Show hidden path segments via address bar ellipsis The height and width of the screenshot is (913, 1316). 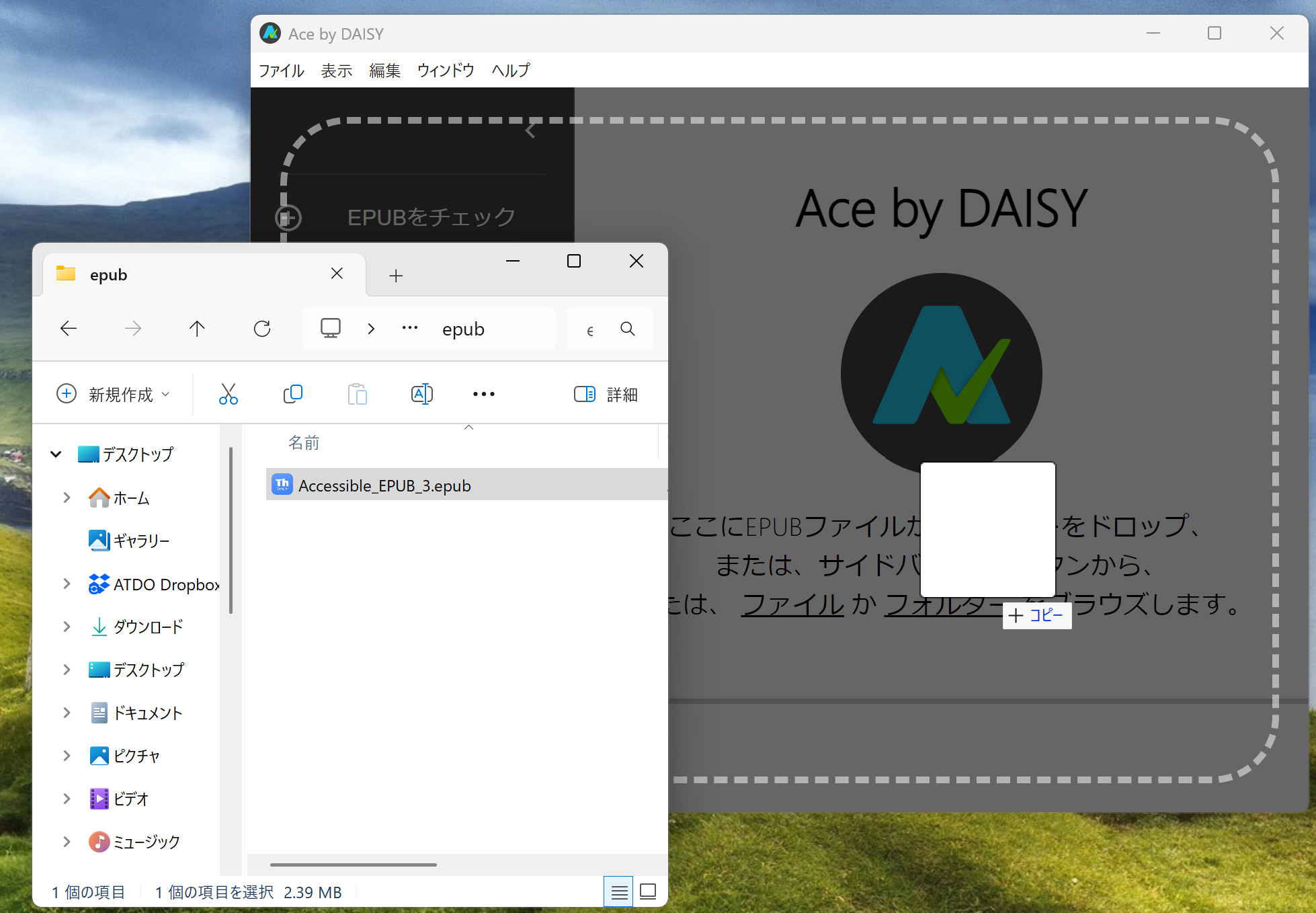[410, 328]
